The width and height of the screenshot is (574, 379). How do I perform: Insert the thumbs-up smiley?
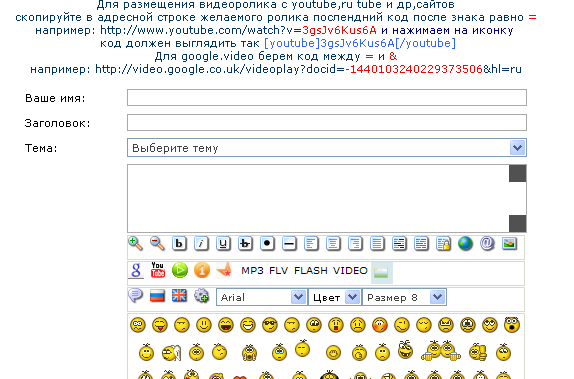pyautogui.click(x=478, y=352)
